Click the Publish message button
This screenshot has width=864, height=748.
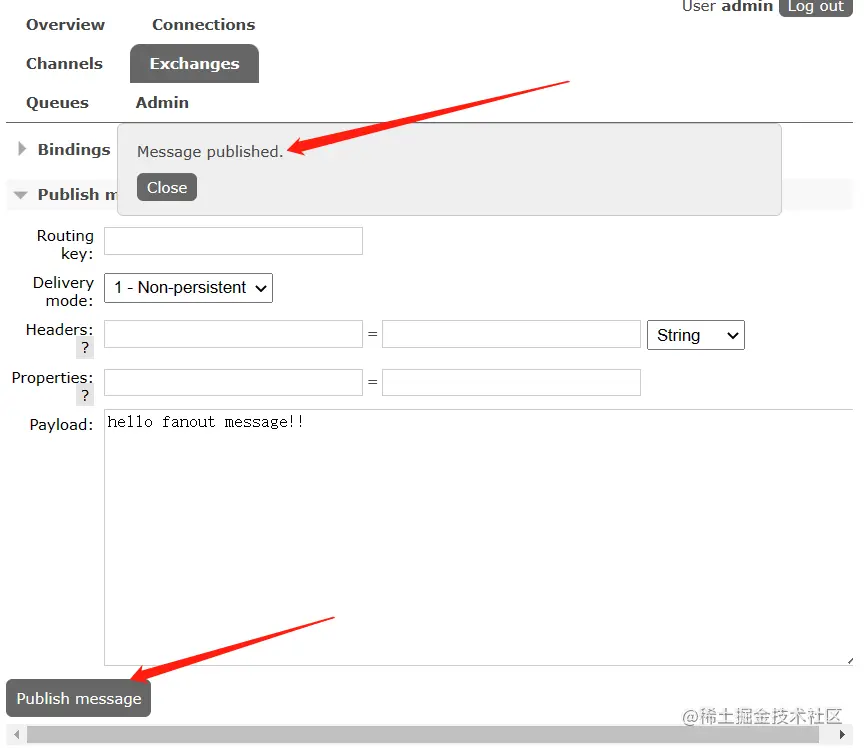click(78, 698)
